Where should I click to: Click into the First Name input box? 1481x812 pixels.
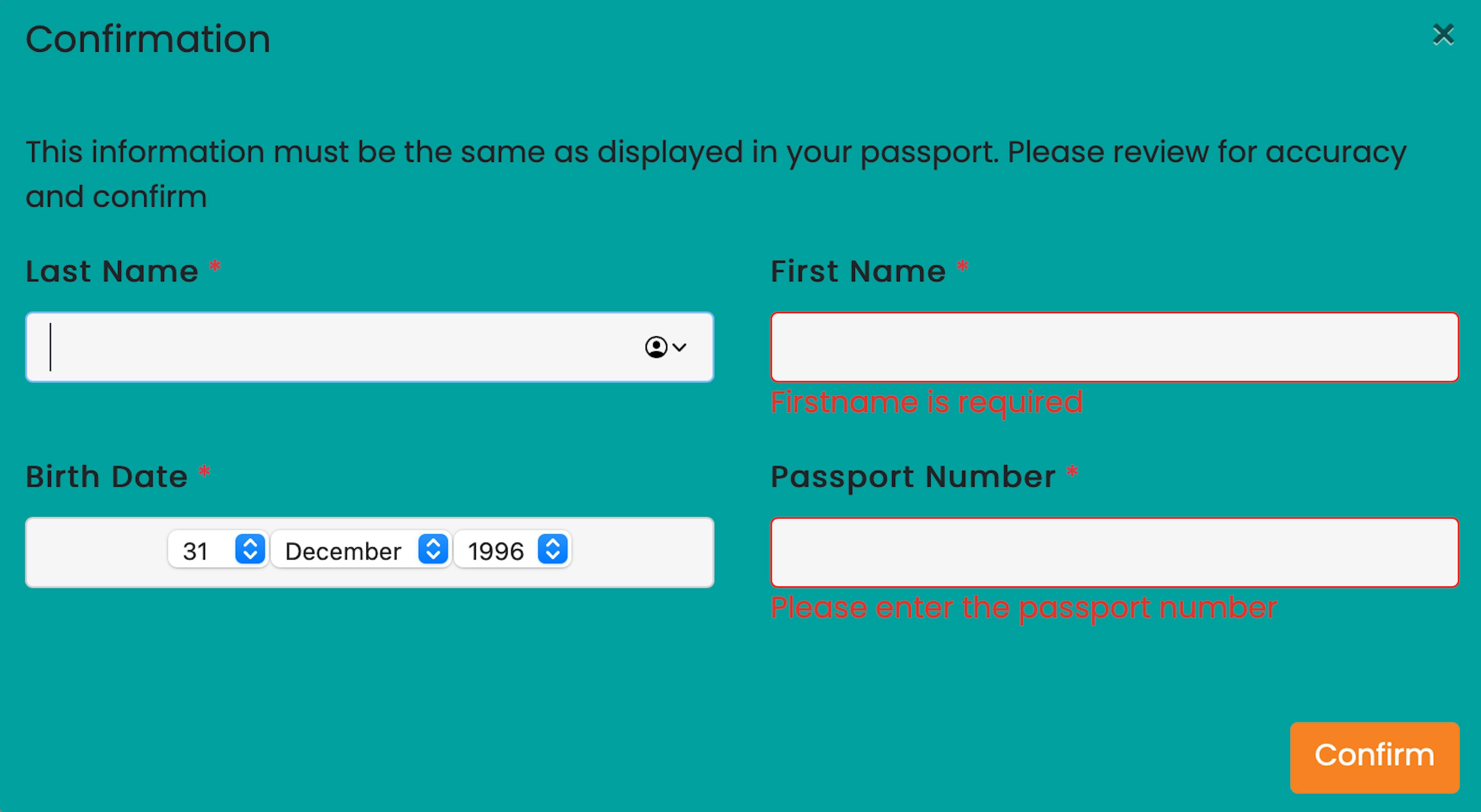[x=1115, y=347]
